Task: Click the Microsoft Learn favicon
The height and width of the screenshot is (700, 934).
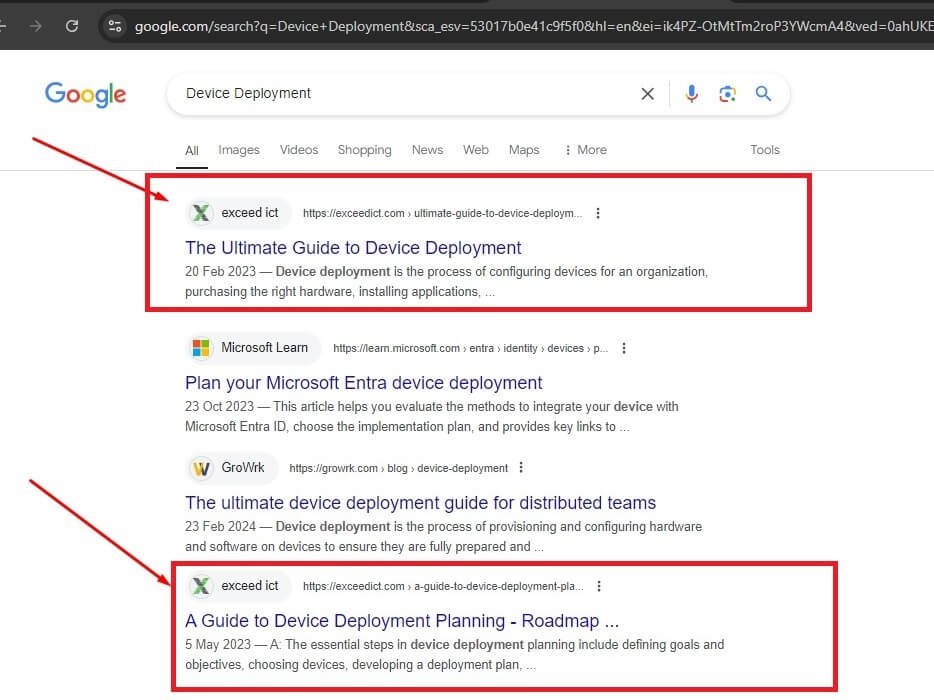Action: pos(201,348)
